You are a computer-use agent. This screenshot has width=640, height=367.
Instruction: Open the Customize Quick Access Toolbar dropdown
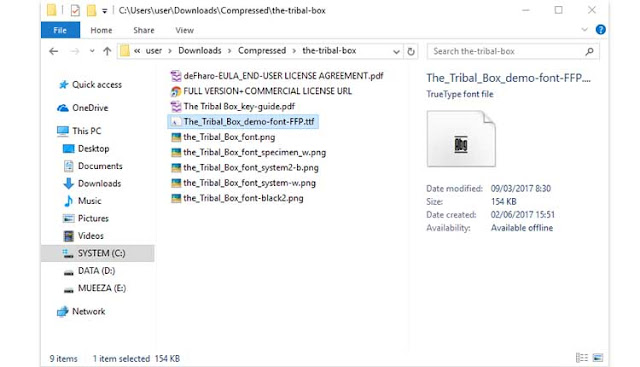[104, 11]
